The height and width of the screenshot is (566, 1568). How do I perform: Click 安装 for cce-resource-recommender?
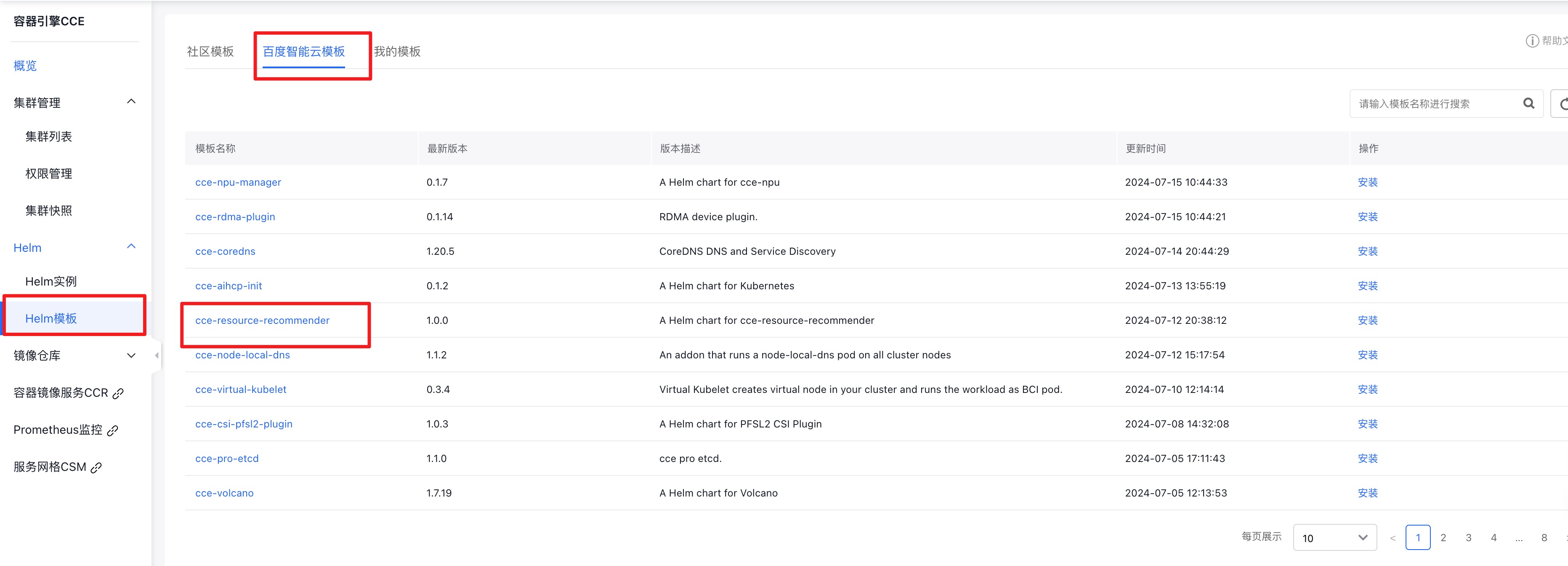pyautogui.click(x=1368, y=320)
